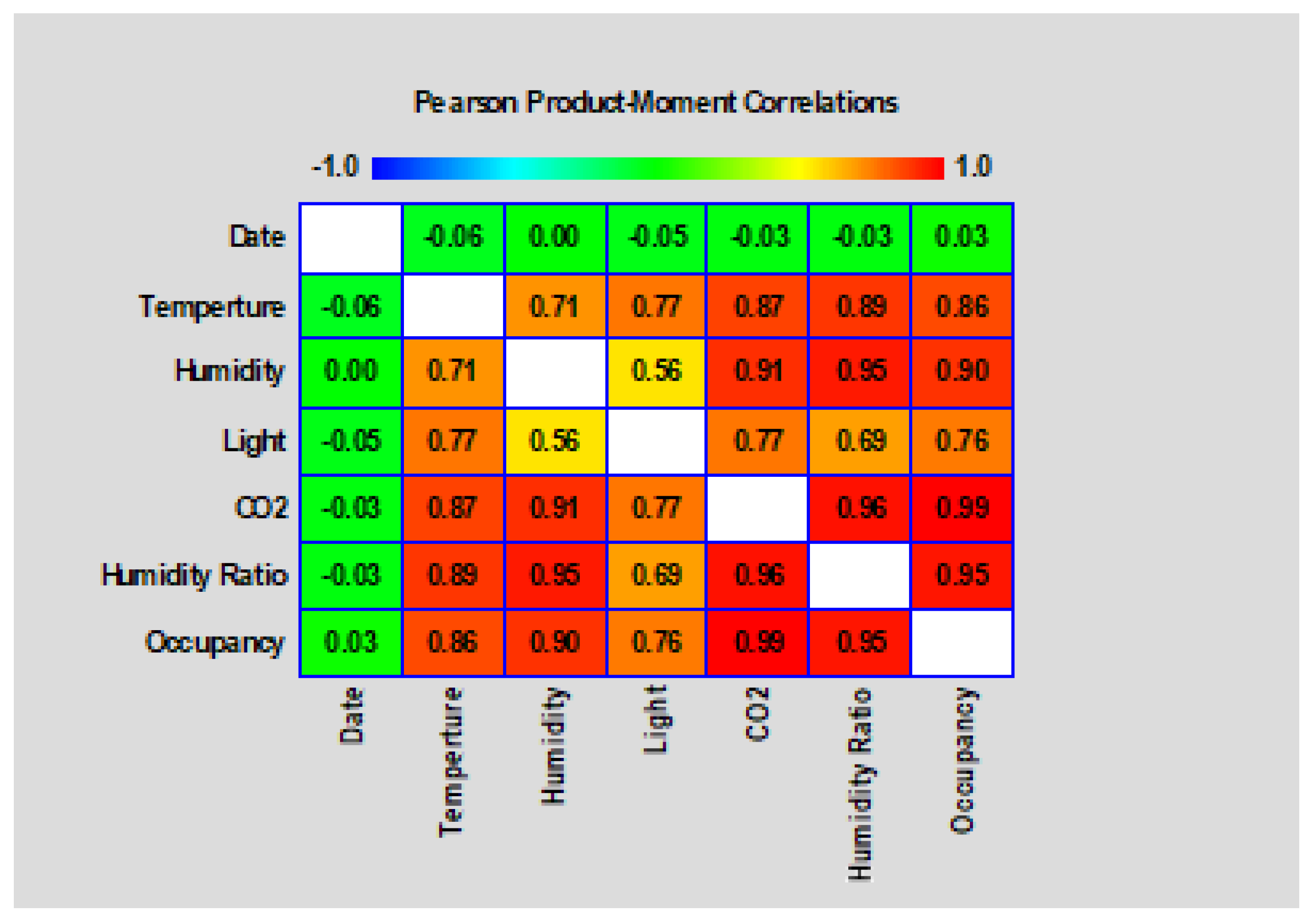Click the 0.00 cell in the Date row
Image resolution: width=1310 pixels, height=924 pixels.
(x=555, y=238)
